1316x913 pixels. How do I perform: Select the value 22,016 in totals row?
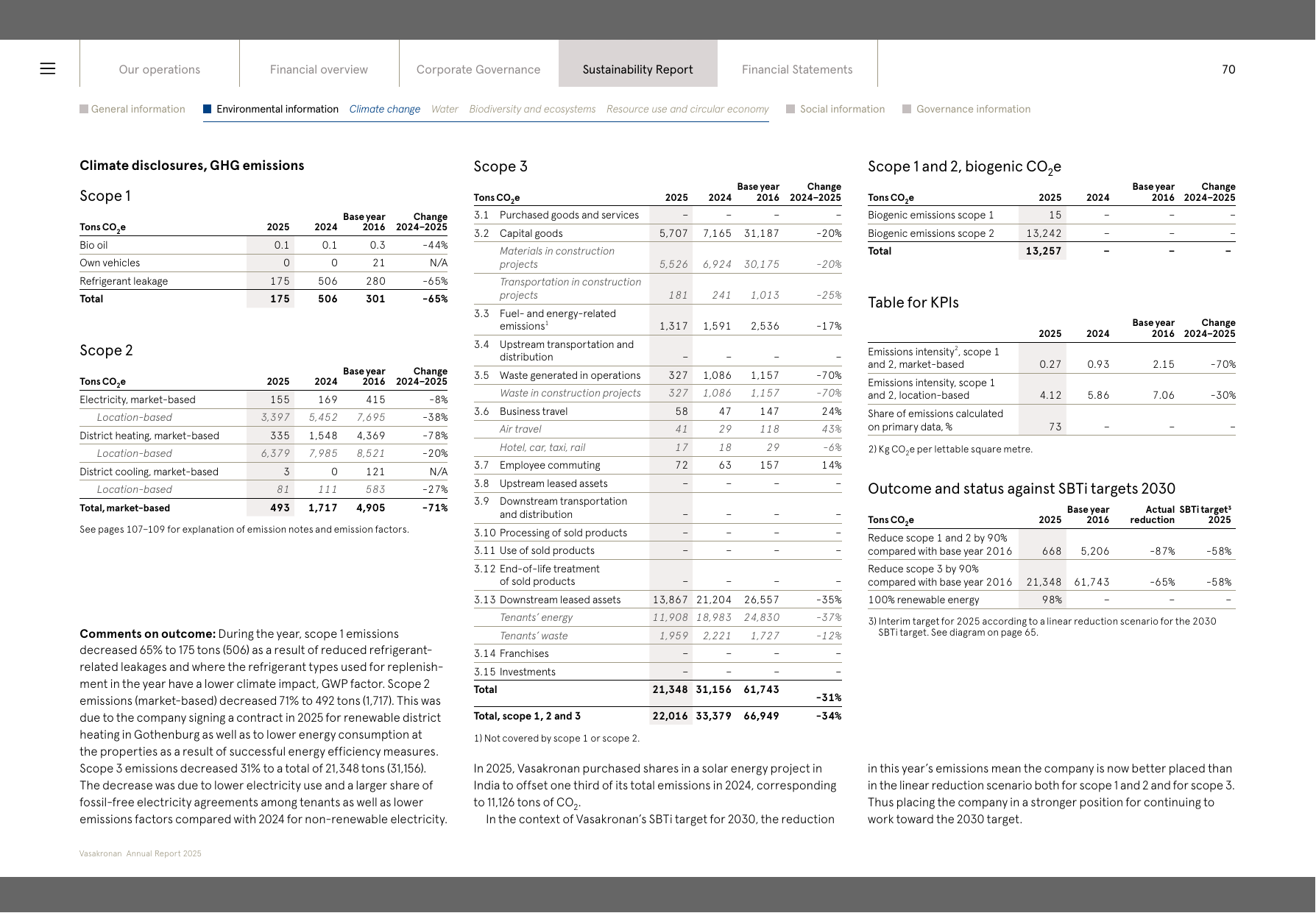click(x=670, y=716)
